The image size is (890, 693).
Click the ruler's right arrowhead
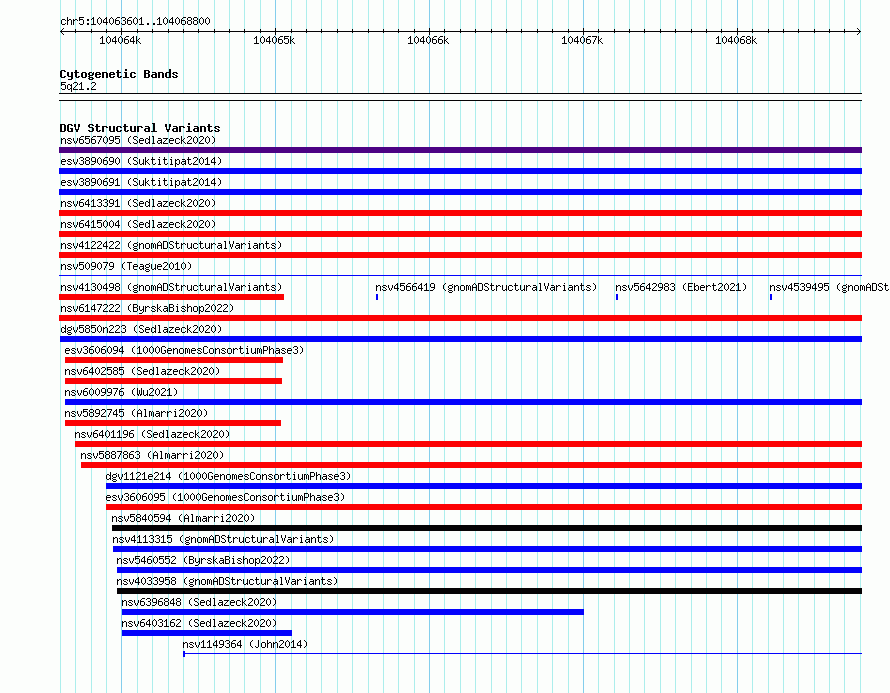(x=859, y=31)
